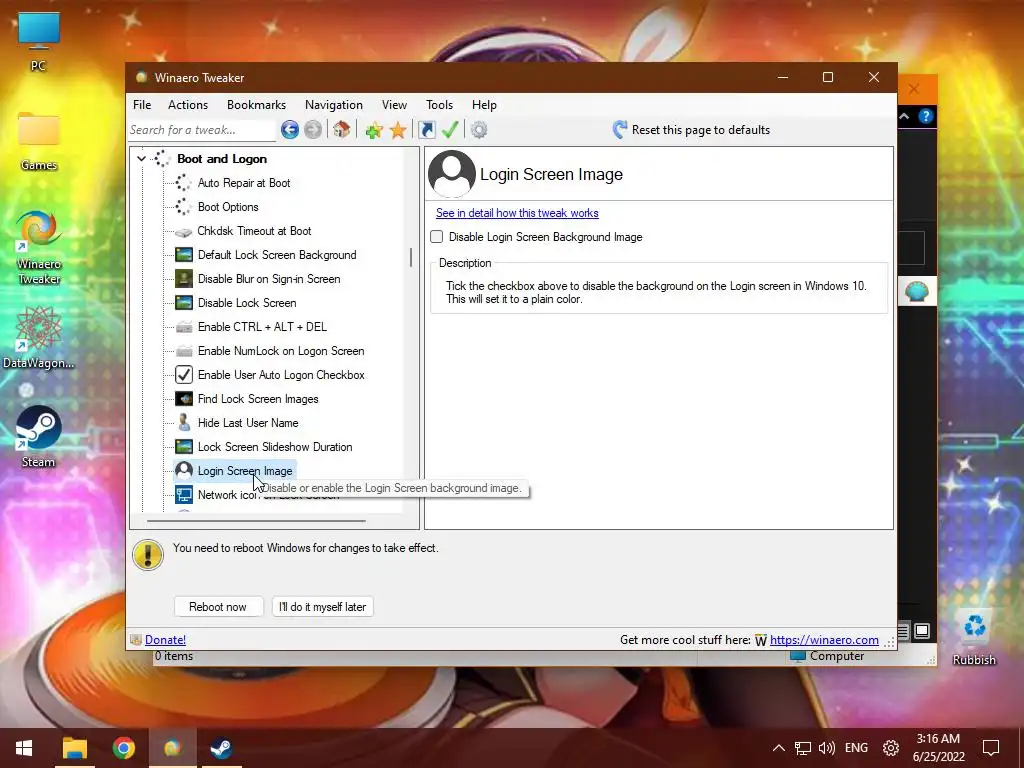Click the volume speaker tray icon
1024x768 pixels.
click(x=827, y=748)
